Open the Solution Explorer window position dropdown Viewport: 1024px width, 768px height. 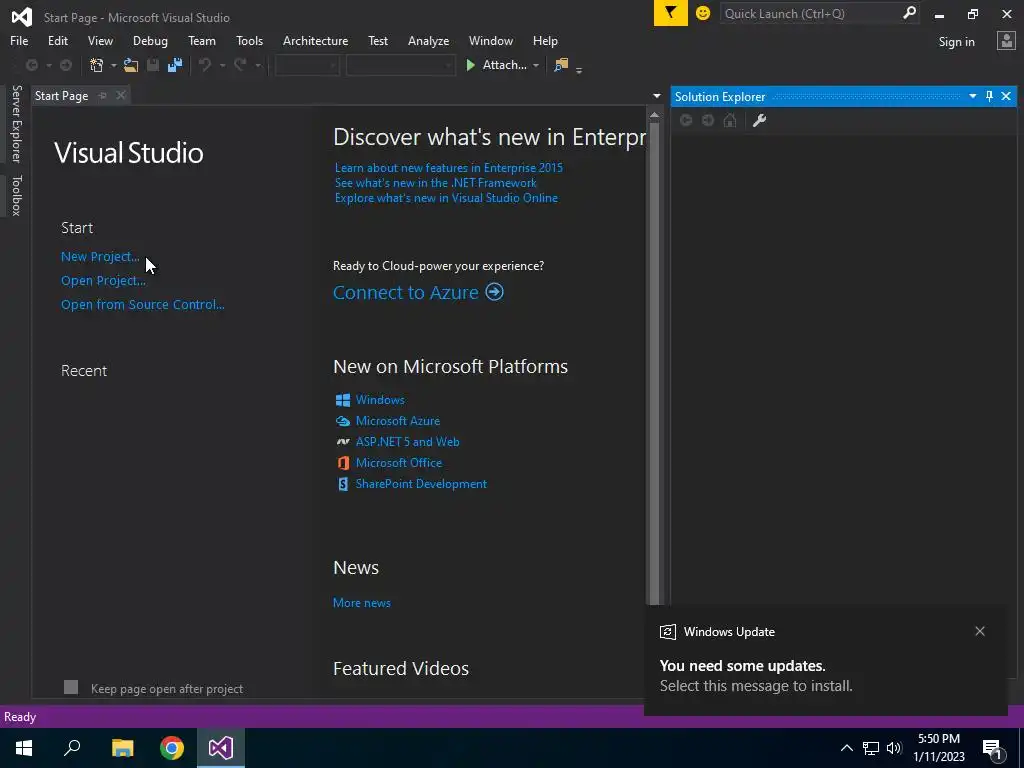pos(972,96)
